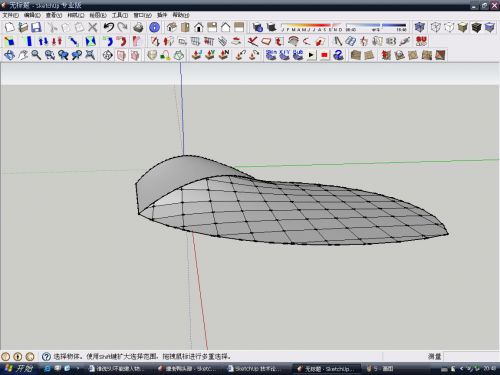Open the SketchUp 技术 taskbar window
Screen dimensions: 500x375
(255, 369)
